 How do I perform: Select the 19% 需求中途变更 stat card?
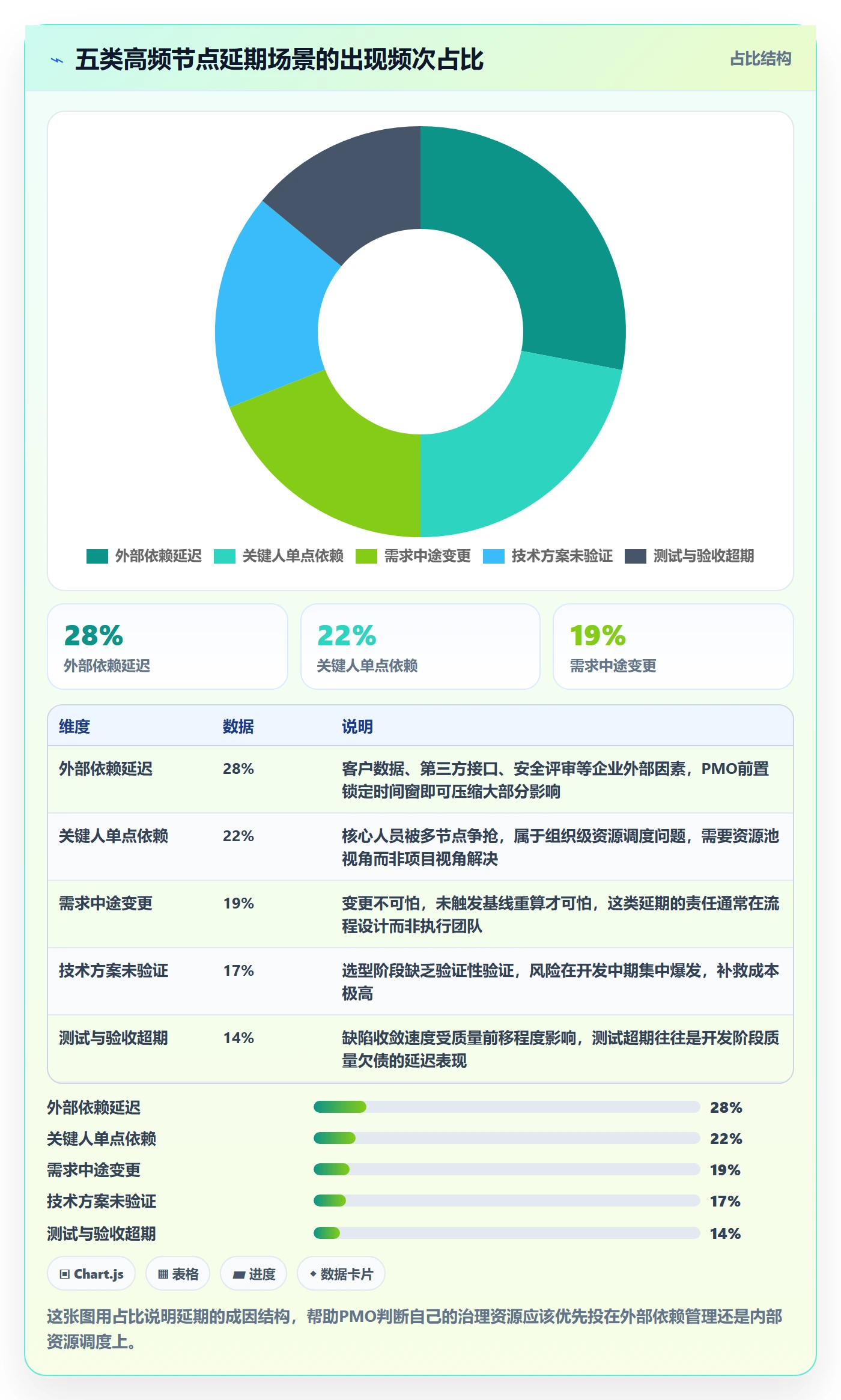[x=673, y=647]
